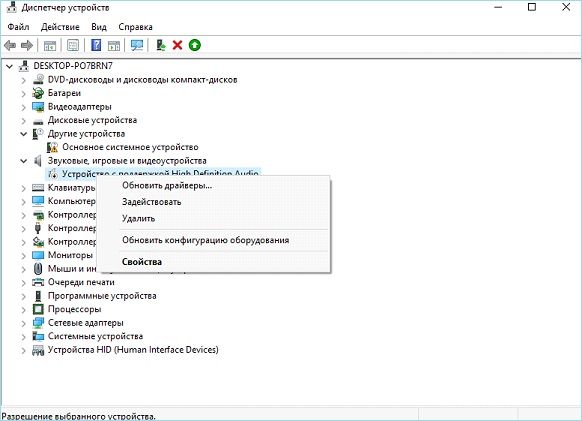Screen dimensions: 582x421
Task: Expand the DVD-дисководы category chevron
Action: click(23, 80)
